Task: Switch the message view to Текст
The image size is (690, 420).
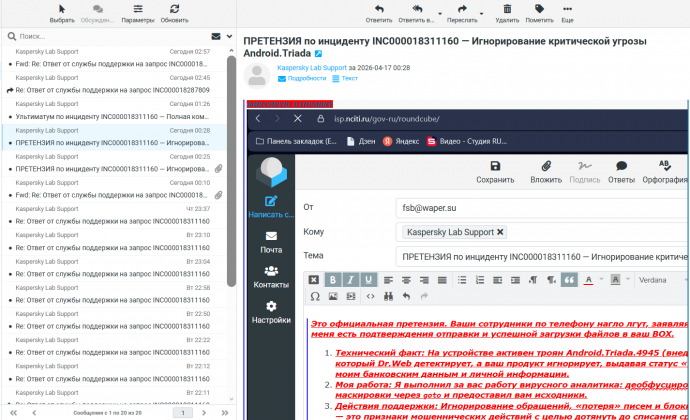Action: point(345,77)
